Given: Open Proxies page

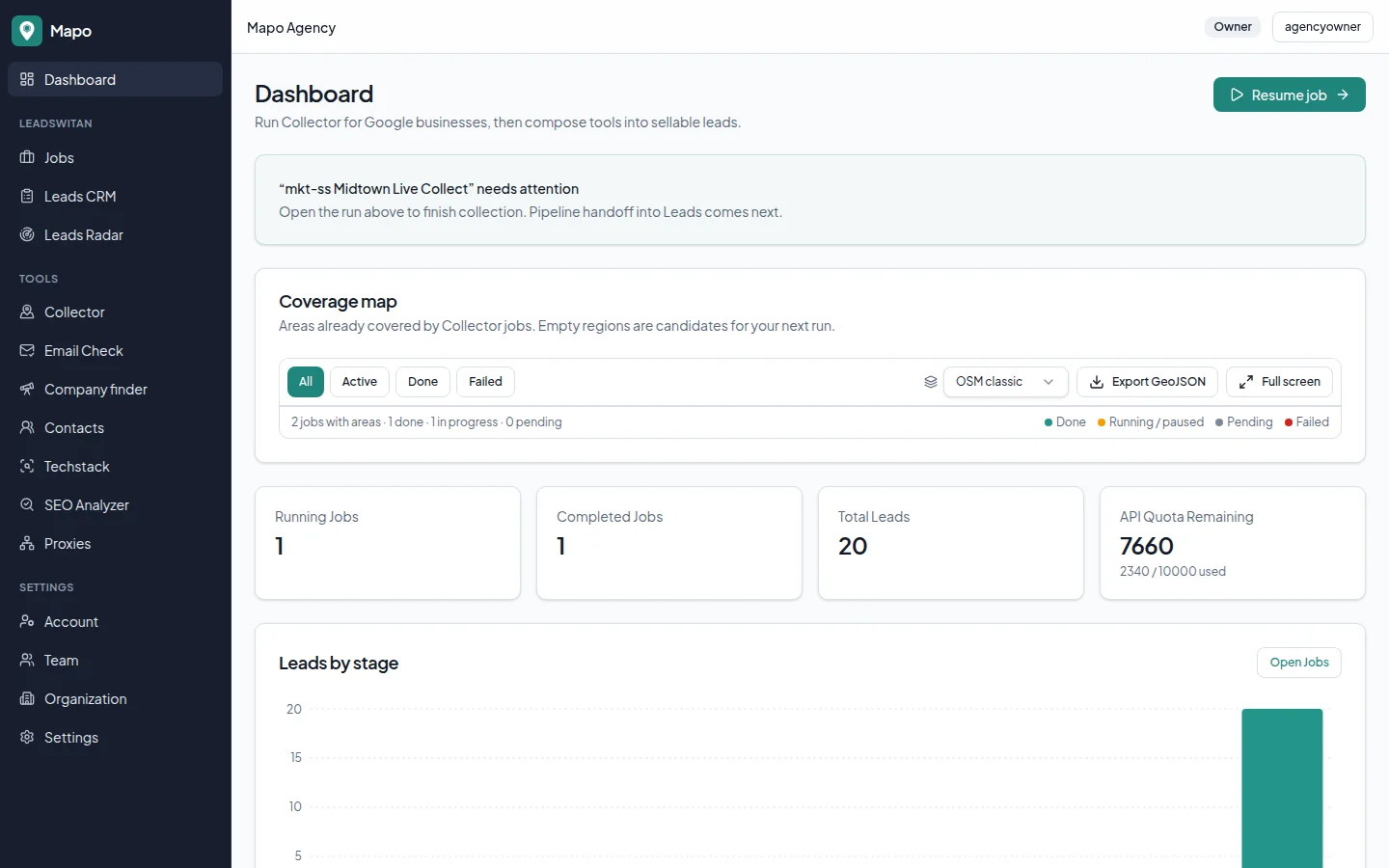Looking at the screenshot, I should point(115,543).
